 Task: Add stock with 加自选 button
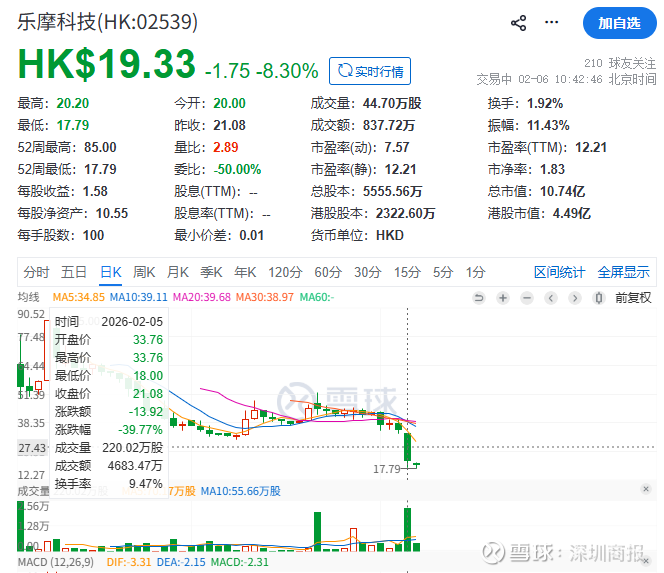619,23
